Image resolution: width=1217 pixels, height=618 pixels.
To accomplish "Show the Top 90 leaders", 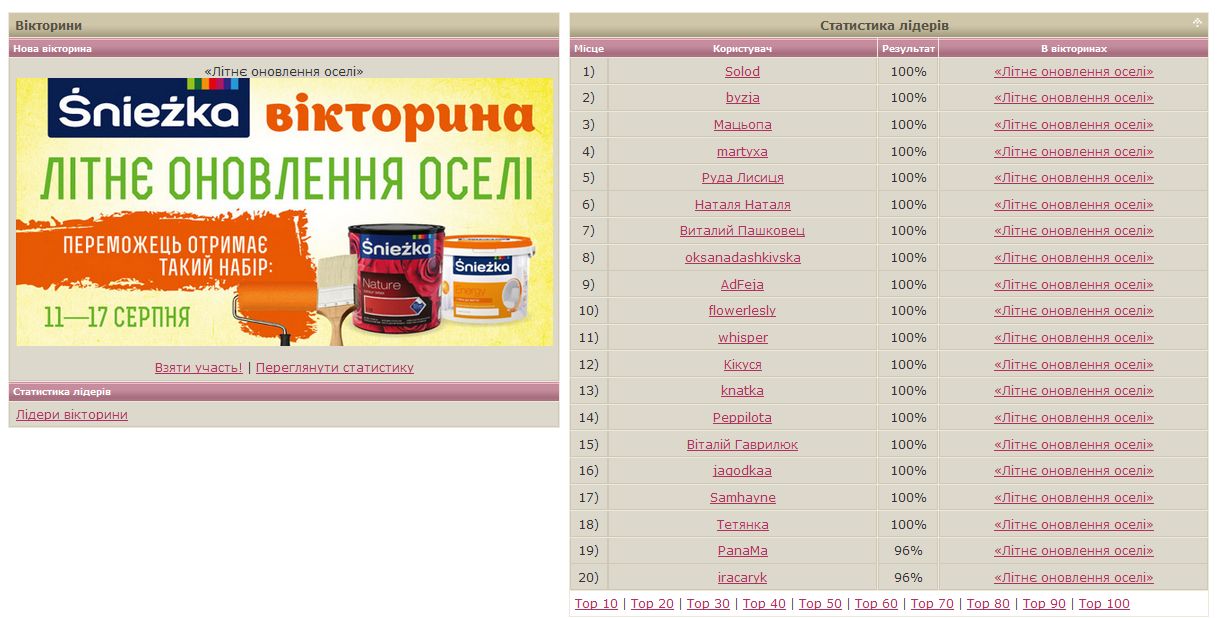I will [x=1044, y=603].
